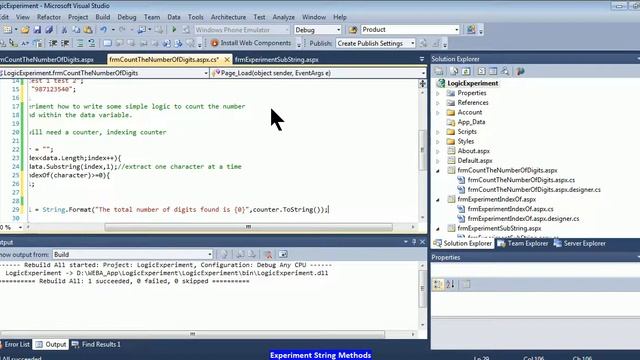Image resolution: width=640 pixels, height=360 pixels.
Task: Click View Code icon in Solution Explorer
Action: [481, 71]
